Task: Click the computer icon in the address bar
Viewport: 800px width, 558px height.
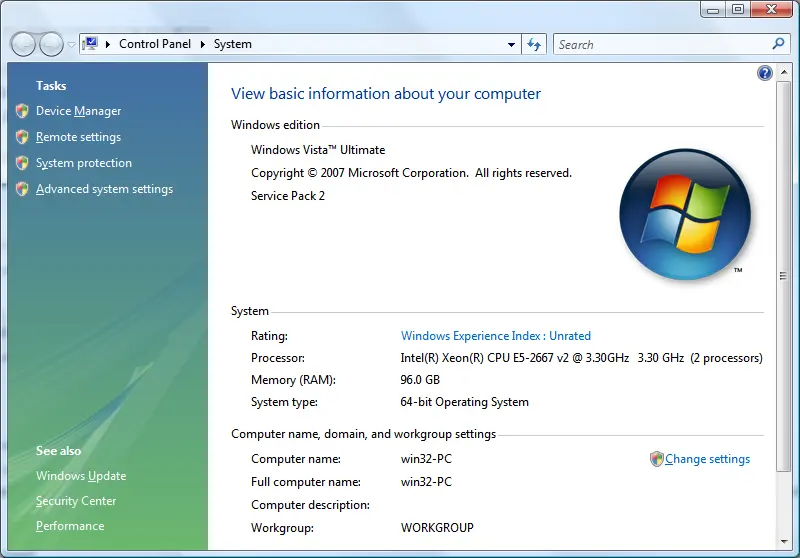Action: pyautogui.click(x=91, y=43)
